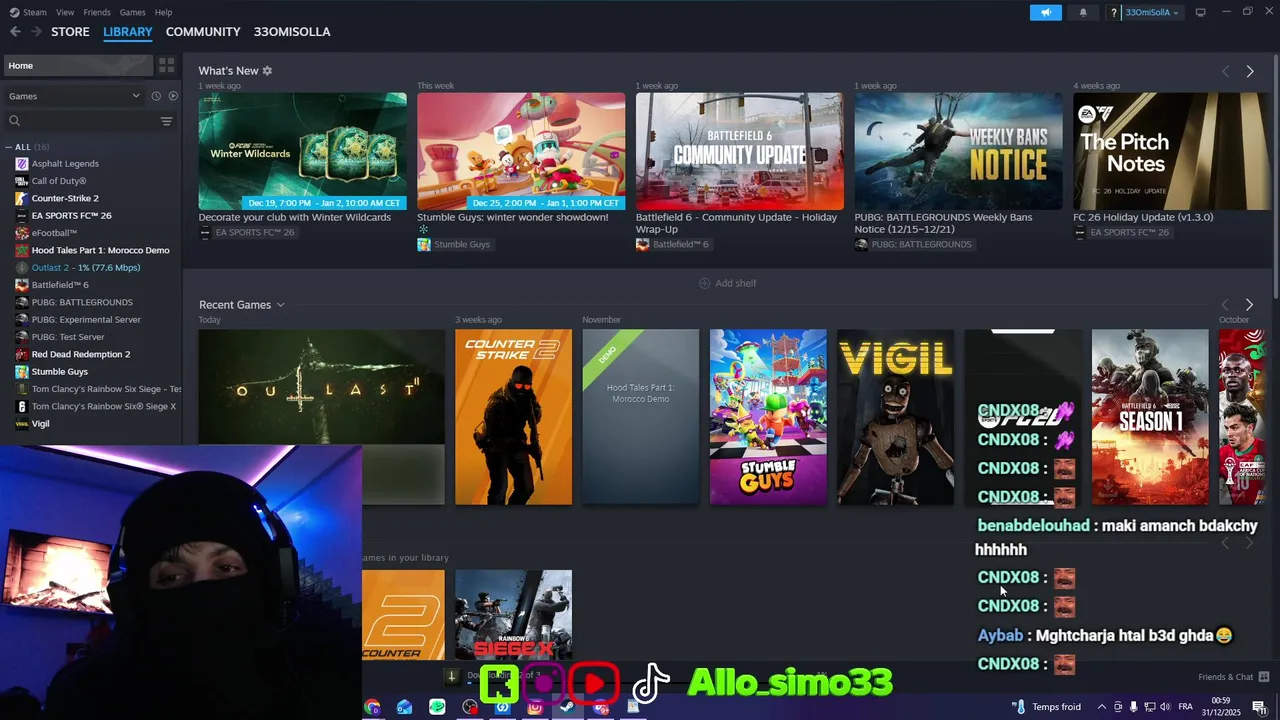Screen dimensions: 1280x720
Task: Open Winter Wildcards news thumbnail
Action: pos(302,151)
